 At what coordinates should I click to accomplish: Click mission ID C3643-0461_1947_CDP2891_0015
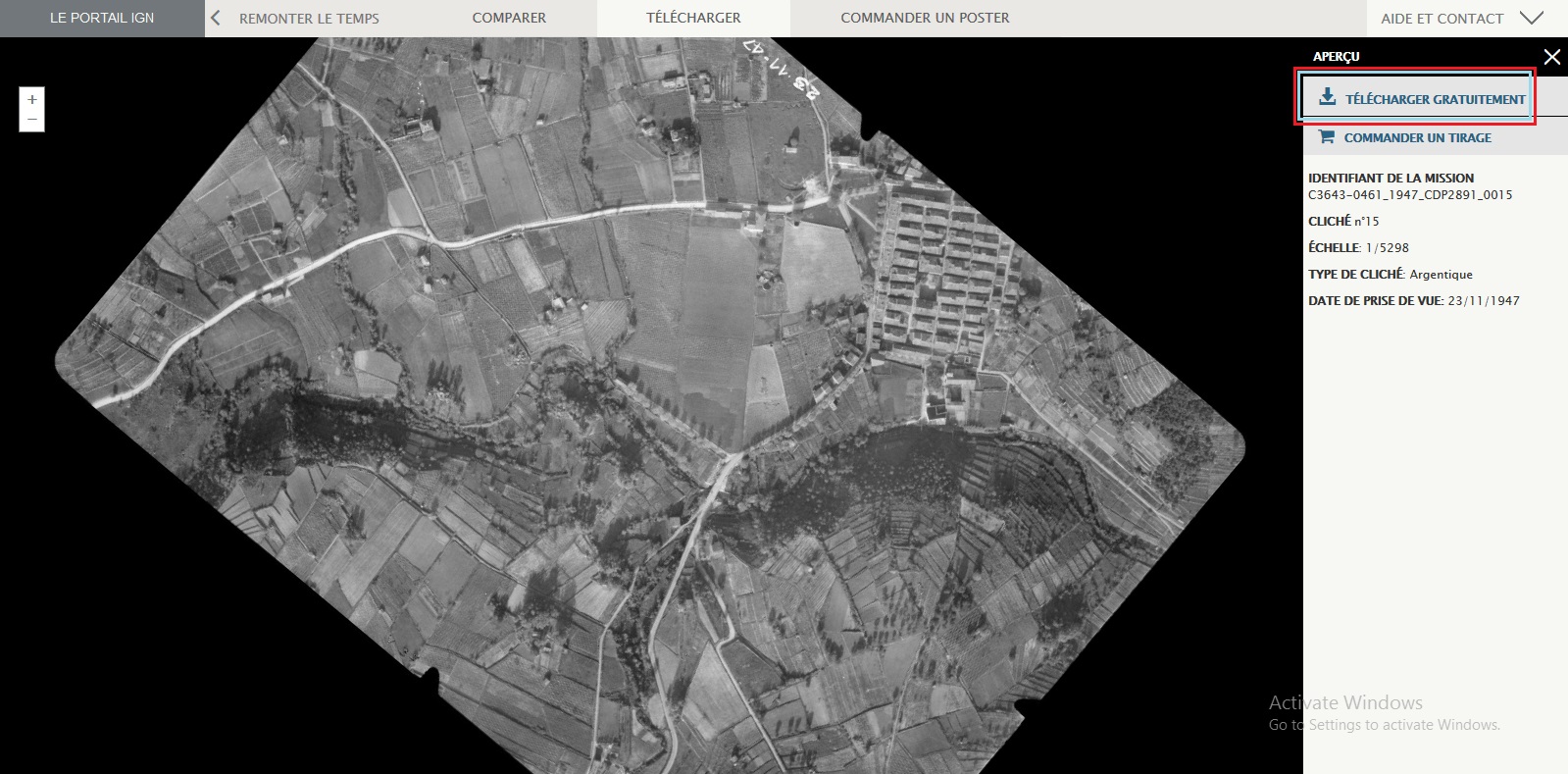(x=1410, y=194)
